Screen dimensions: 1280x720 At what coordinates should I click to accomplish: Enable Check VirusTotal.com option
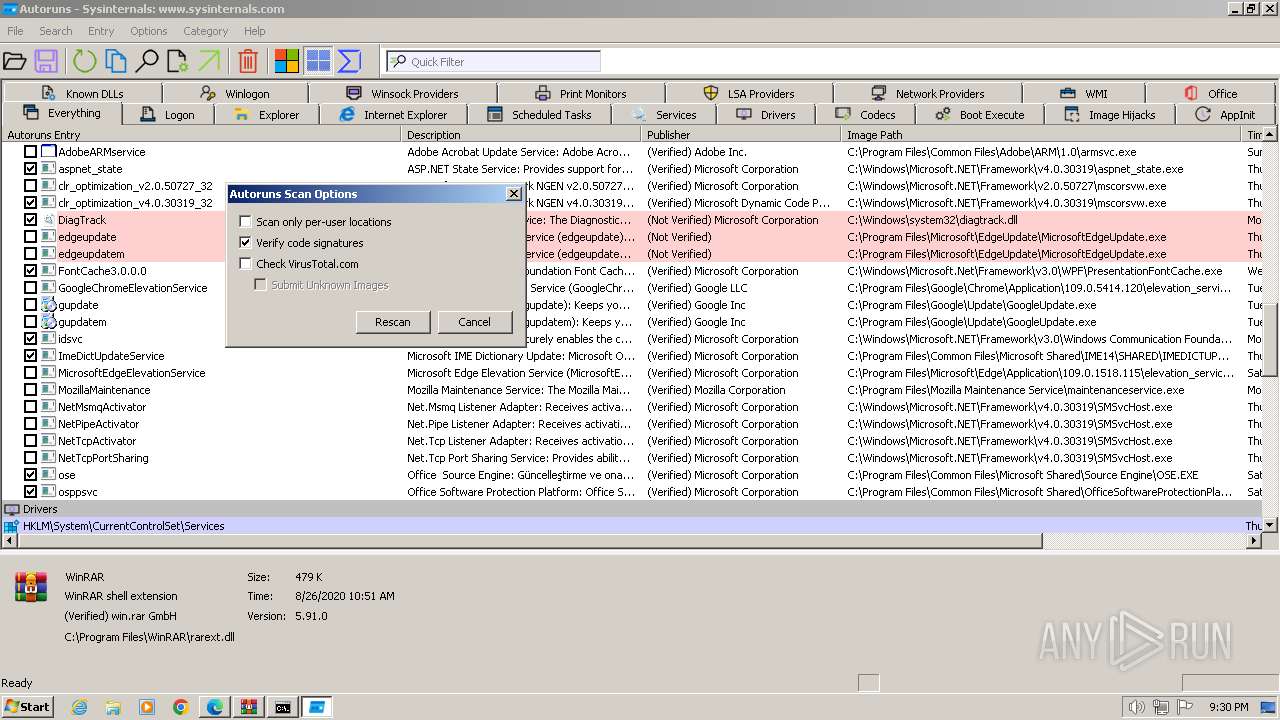click(246, 264)
